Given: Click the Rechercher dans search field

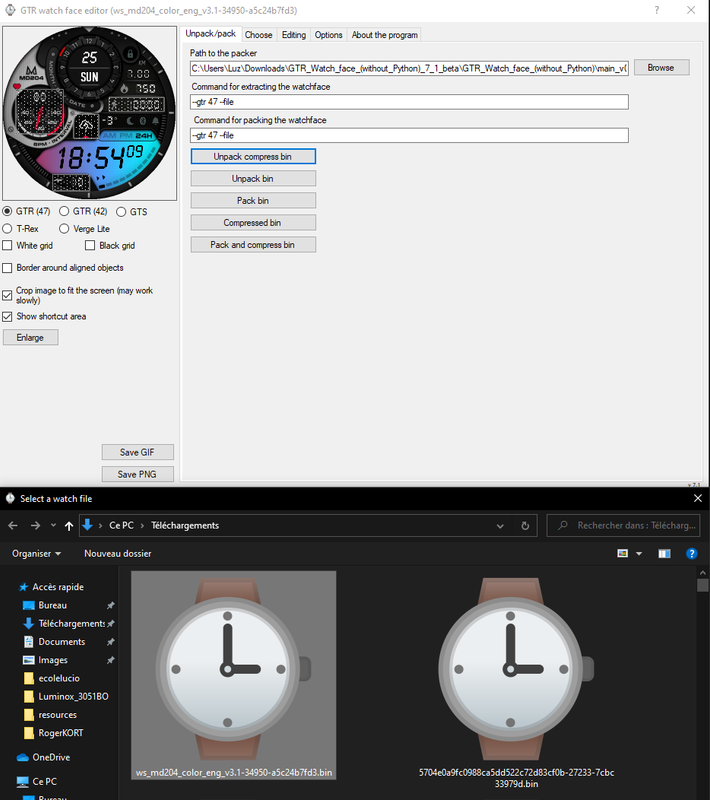Looking at the screenshot, I should (623, 526).
